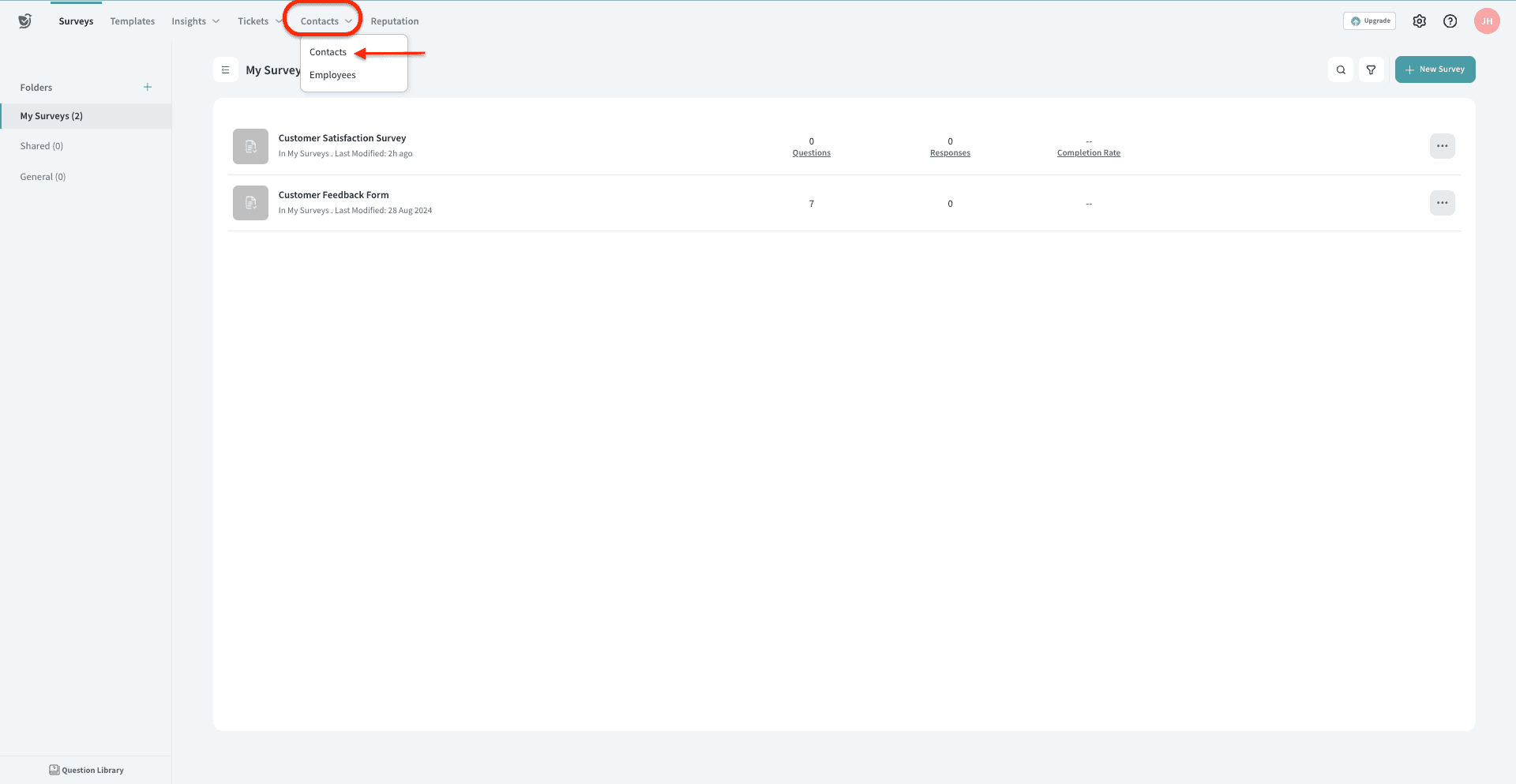Expand the Insights dropdown menu
Screen dimensions: 1516x784
click(195, 21)
